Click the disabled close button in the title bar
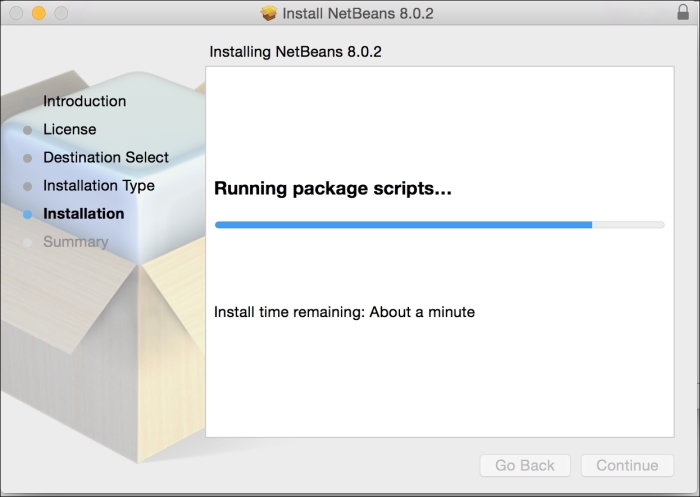Screen dimensions: 700x497 pyautogui.click(x=16, y=13)
